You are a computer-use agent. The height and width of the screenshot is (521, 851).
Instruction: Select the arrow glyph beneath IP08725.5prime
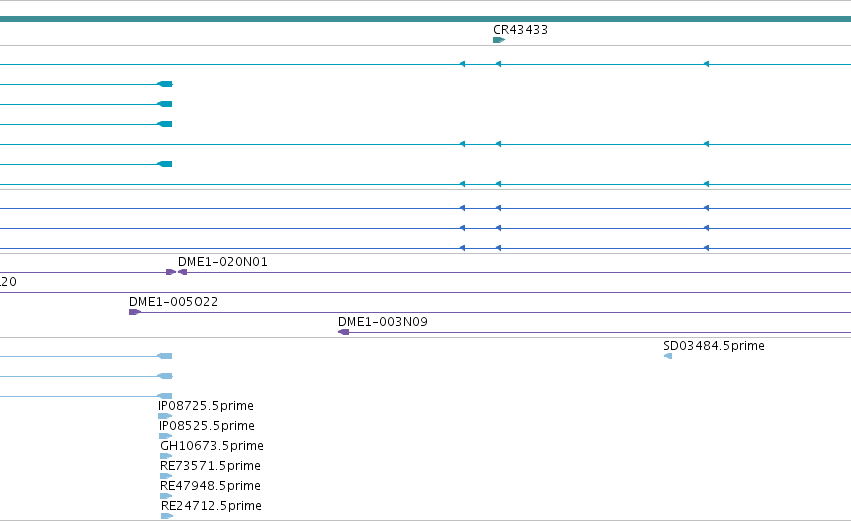[x=164, y=416]
